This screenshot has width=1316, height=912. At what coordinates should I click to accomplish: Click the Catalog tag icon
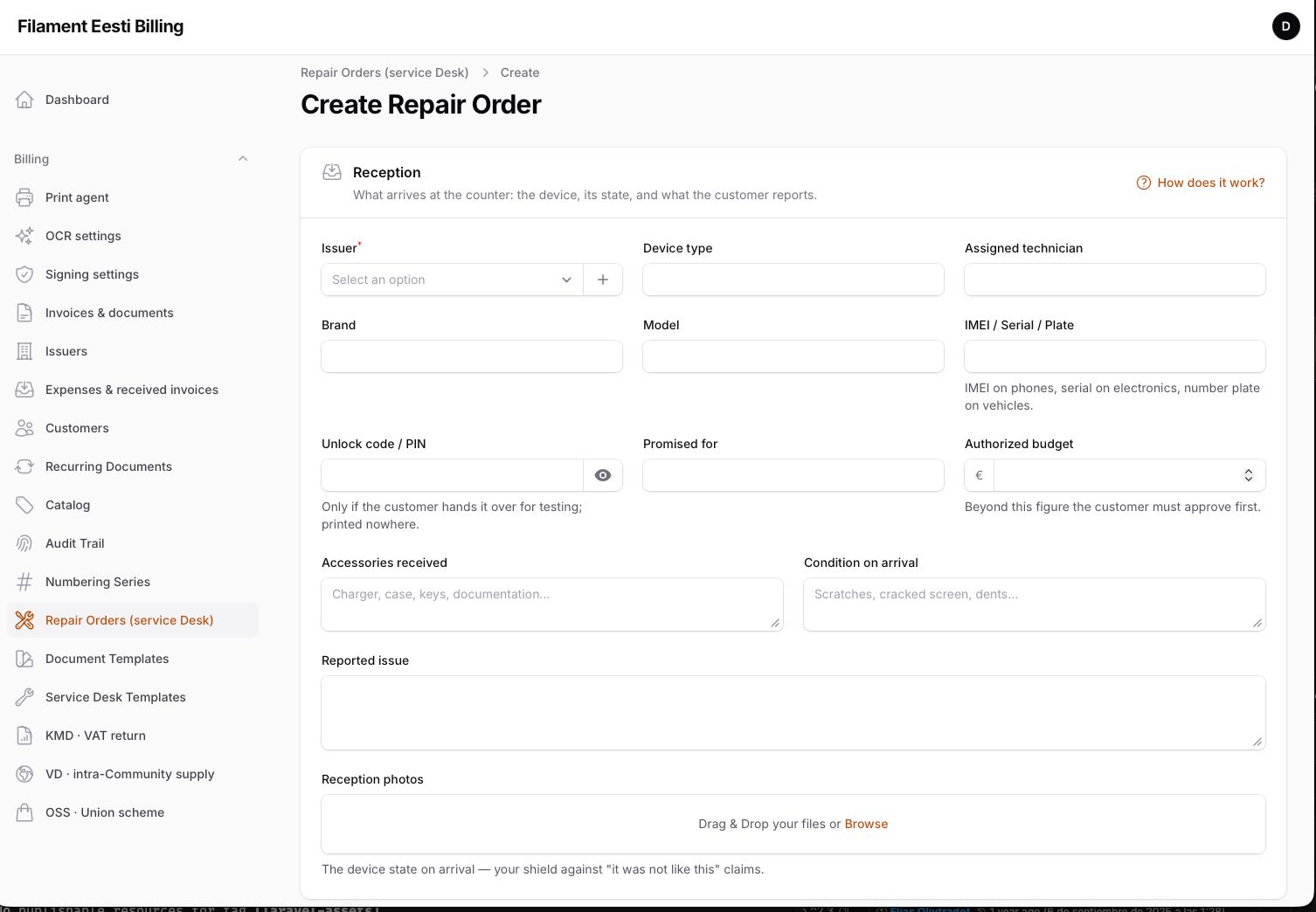point(24,505)
